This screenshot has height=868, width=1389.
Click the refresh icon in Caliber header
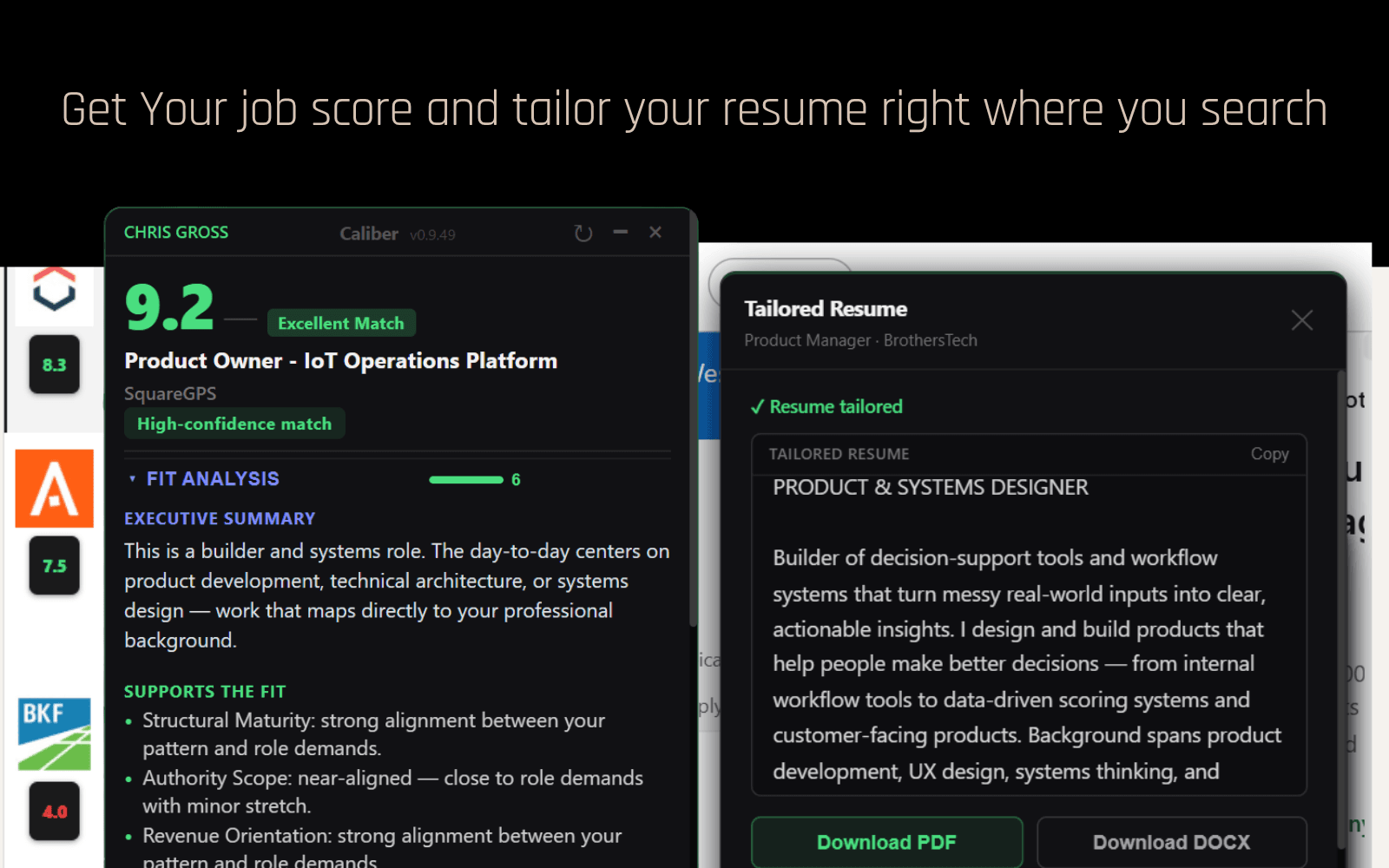(x=583, y=233)
